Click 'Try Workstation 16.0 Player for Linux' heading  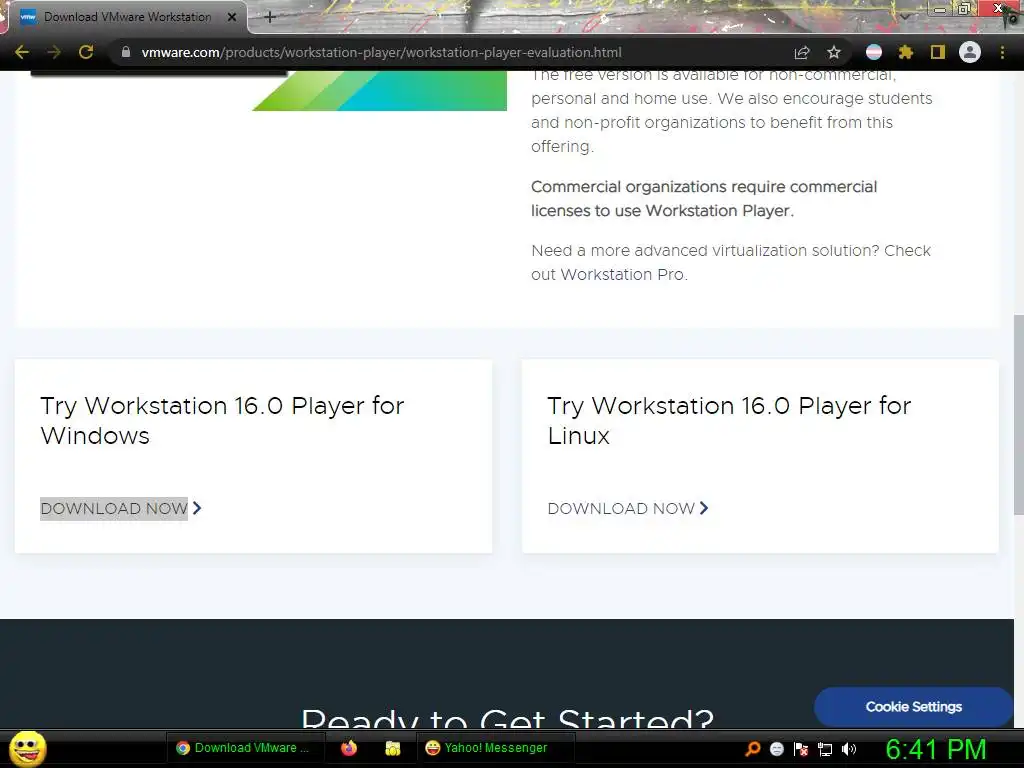click(x=729, y=421)
